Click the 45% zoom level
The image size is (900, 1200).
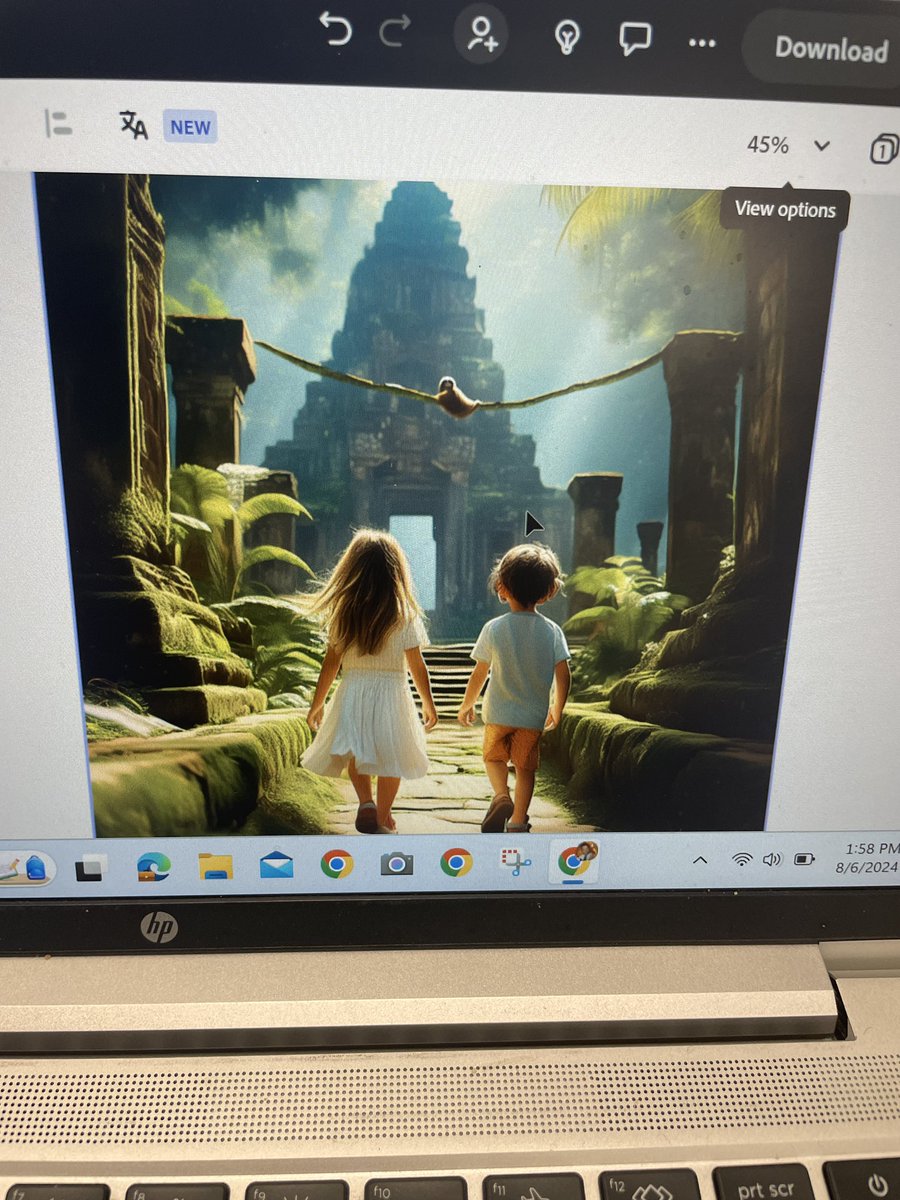pyautogui.click(x=767, y=145)
